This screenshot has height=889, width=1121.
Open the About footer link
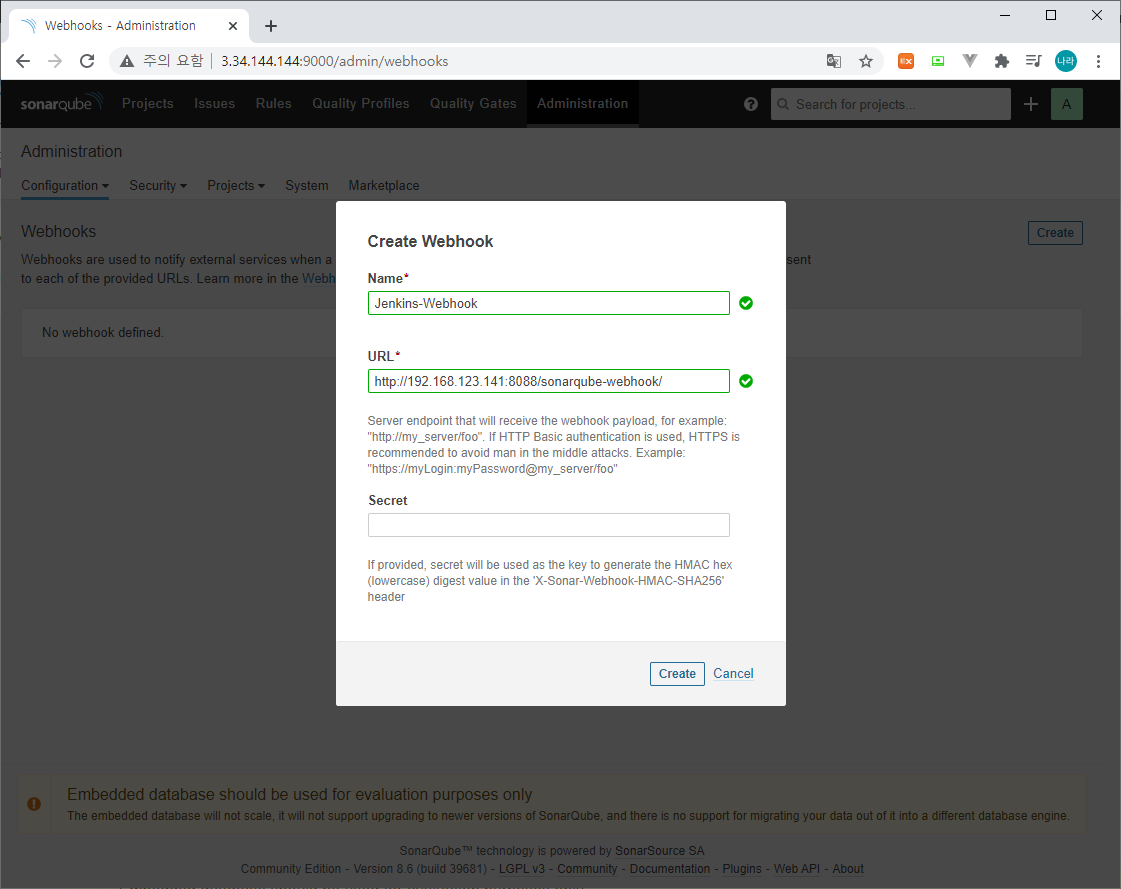click(x=848, y=869)
